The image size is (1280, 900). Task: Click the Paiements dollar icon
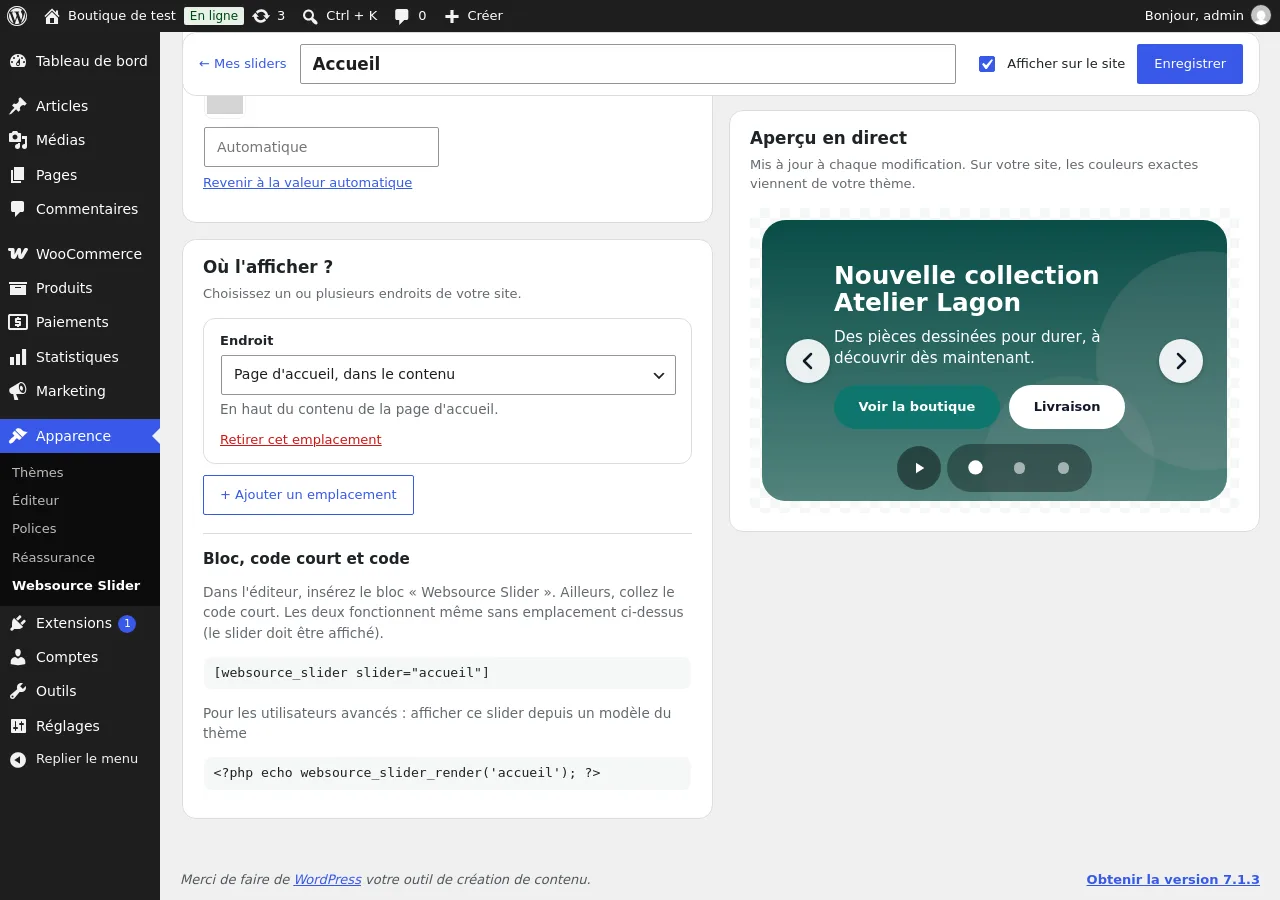[18, 322]
